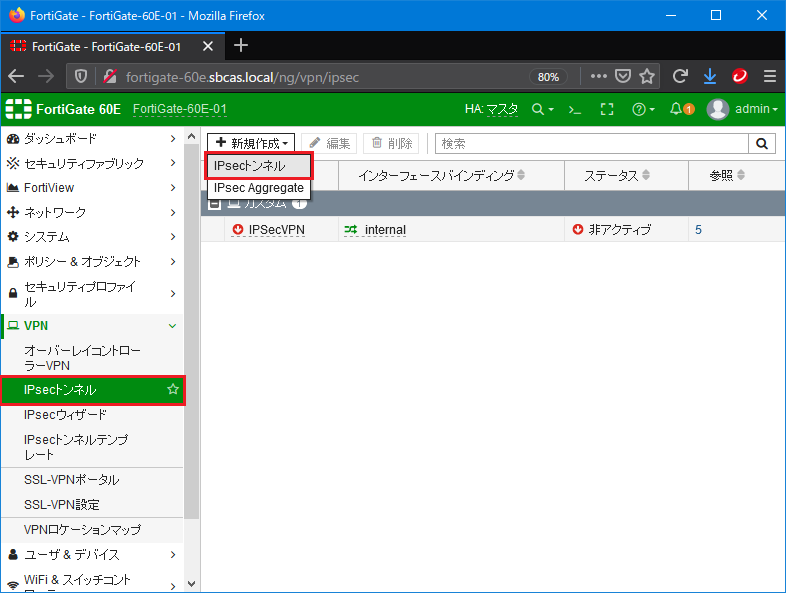This screenshot has width=786, height=593.
Task: Focus the 検索 search field
Action: (x=592, y=143)
